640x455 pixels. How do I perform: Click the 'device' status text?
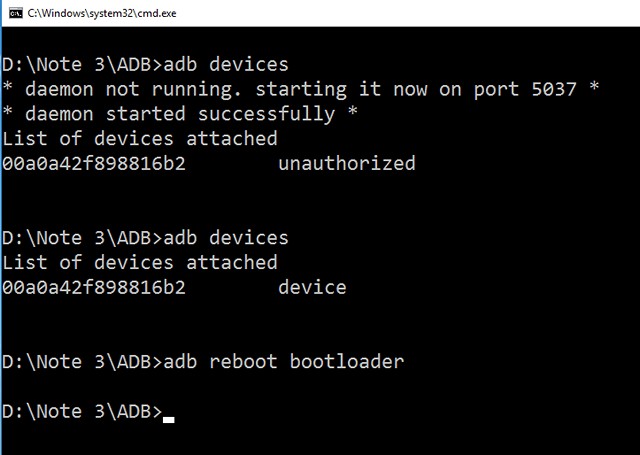[x=312, y=287]
